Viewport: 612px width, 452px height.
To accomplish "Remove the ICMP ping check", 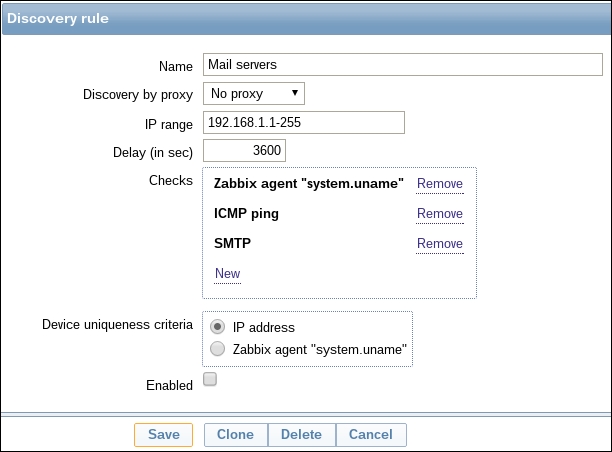I will tap(439, 214).
